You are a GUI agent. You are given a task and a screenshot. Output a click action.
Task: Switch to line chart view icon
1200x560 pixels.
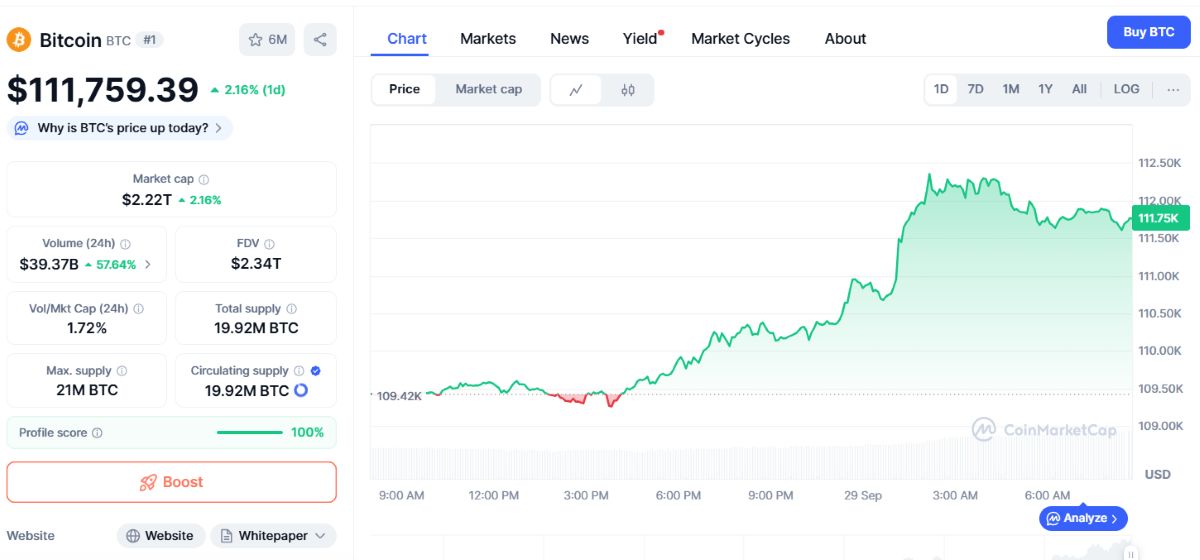[x=577, y=90]
